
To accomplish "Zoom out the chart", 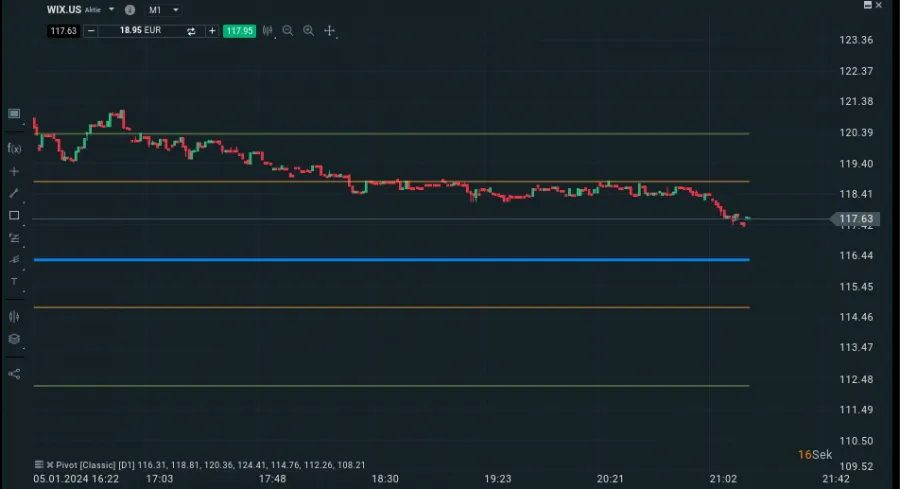I will (288, 31).
